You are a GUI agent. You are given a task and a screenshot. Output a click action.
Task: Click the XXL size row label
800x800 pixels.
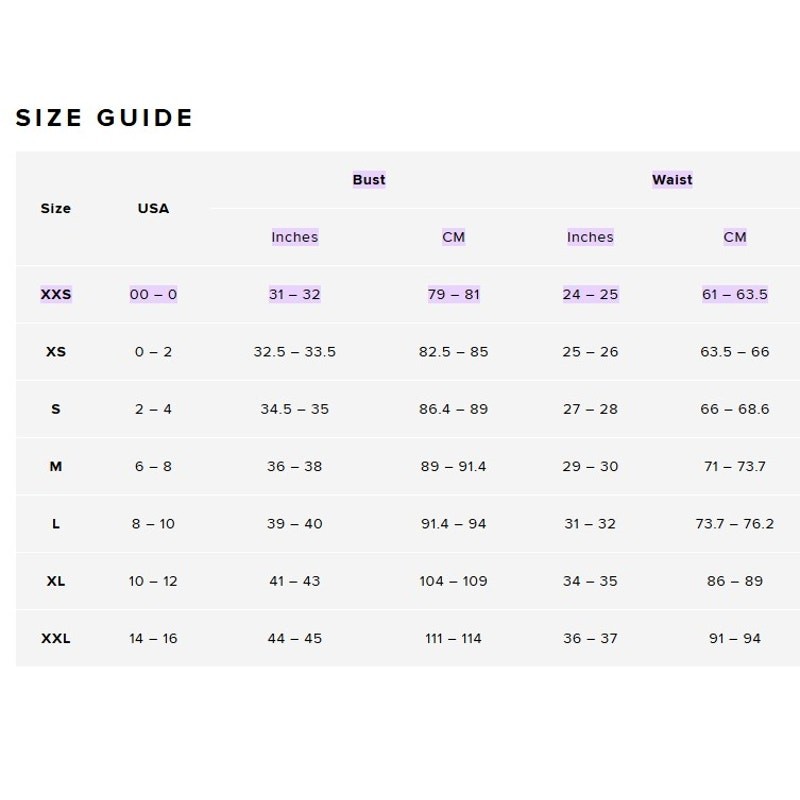(x=56, y=638)
